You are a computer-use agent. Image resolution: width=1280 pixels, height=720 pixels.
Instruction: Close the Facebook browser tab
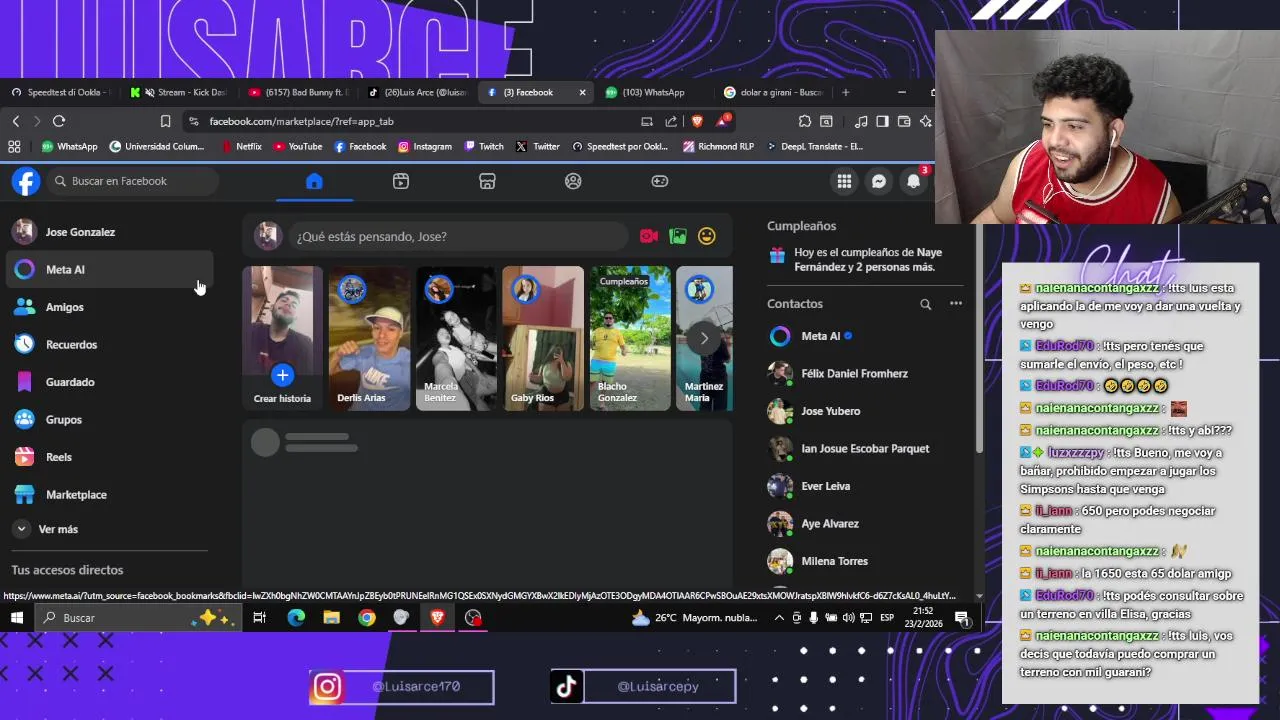click(582, 92)
